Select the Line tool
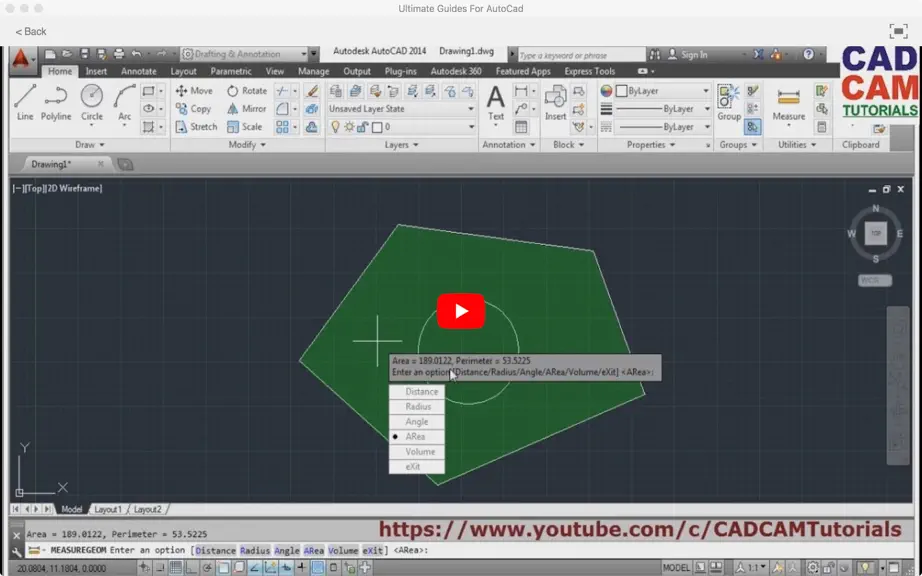Image resolution: width=922 pixels, height=576 pixels. tap(25, 102)
